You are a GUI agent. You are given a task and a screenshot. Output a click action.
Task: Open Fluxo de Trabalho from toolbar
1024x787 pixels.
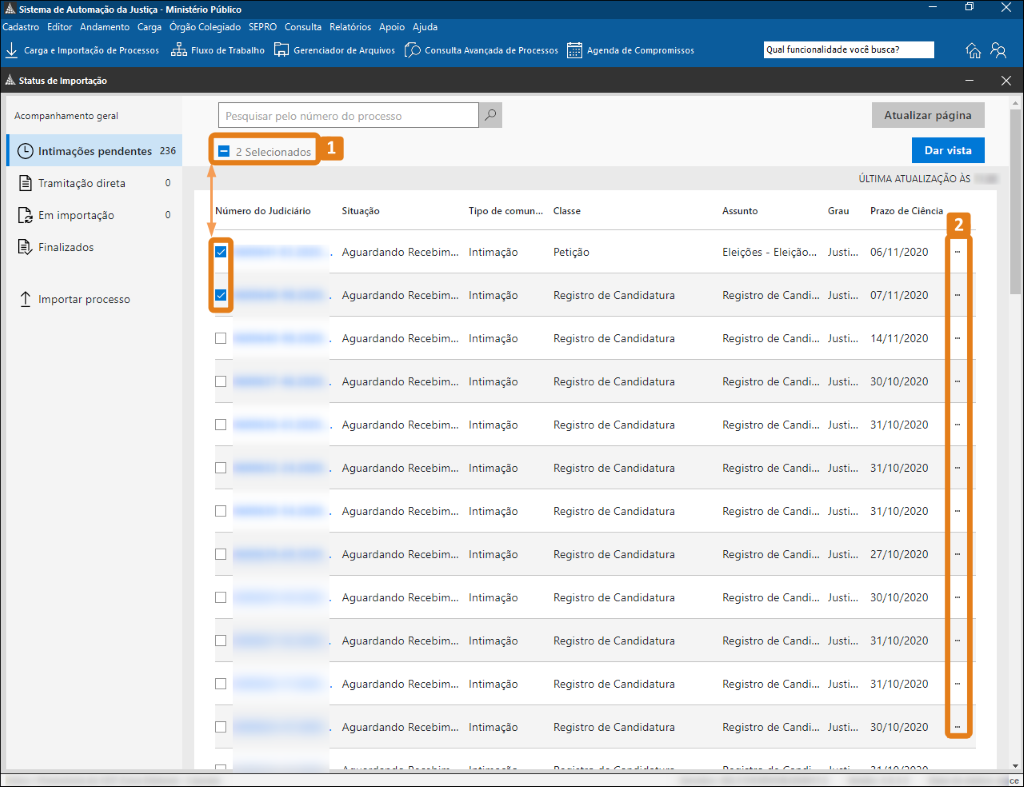click(218, 50)
